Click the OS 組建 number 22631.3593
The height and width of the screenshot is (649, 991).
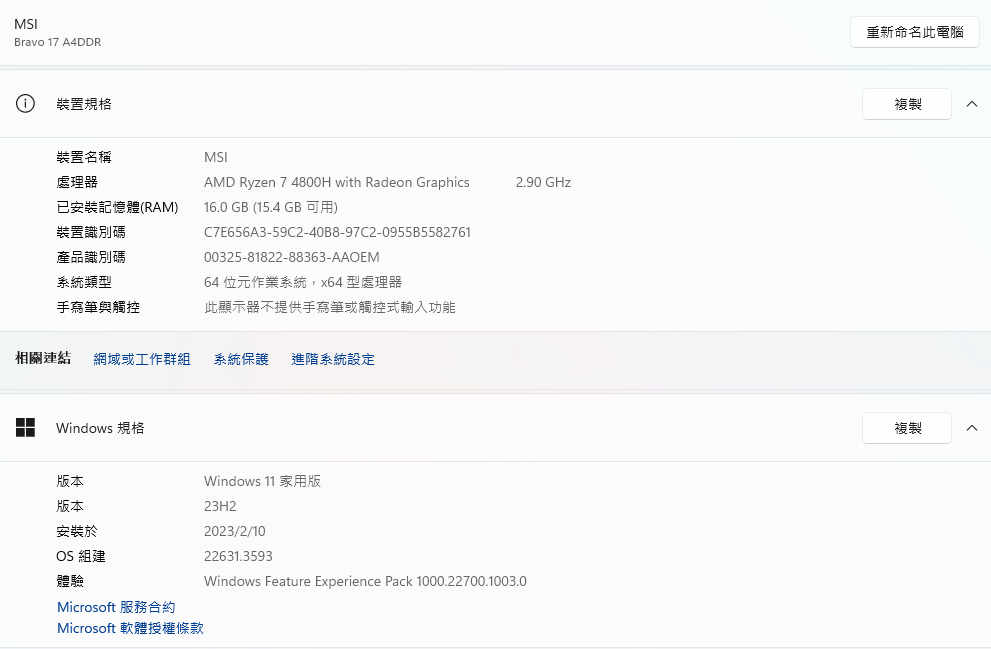point(238,556)
